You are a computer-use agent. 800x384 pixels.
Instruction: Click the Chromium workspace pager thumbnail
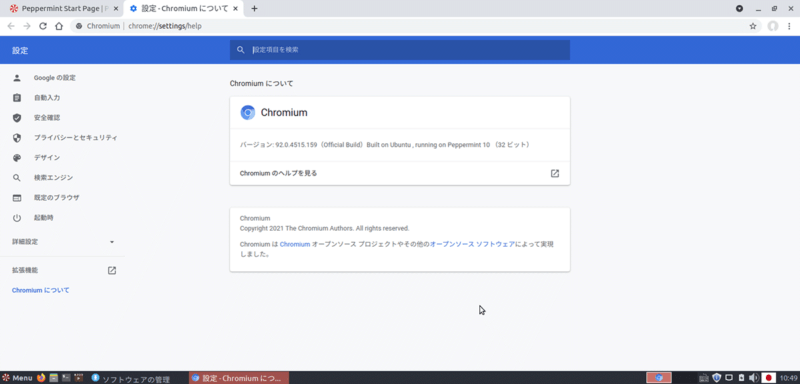(659, 378)
